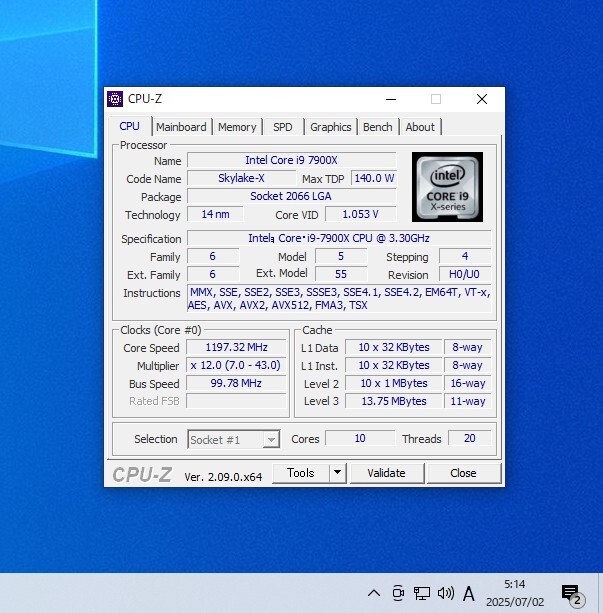Show hidden tray icons chevron
Viewport: 603px width, 613px height.
374,593
